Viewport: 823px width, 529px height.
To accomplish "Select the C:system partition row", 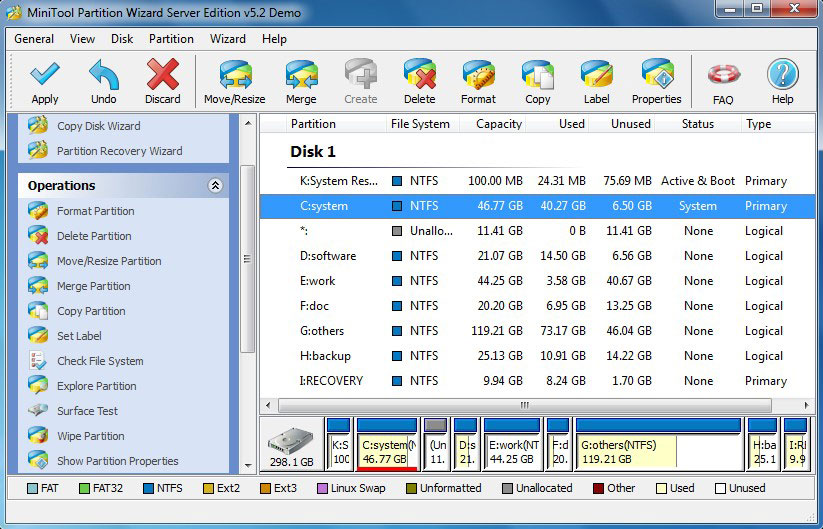I will [x=537, y=206].
